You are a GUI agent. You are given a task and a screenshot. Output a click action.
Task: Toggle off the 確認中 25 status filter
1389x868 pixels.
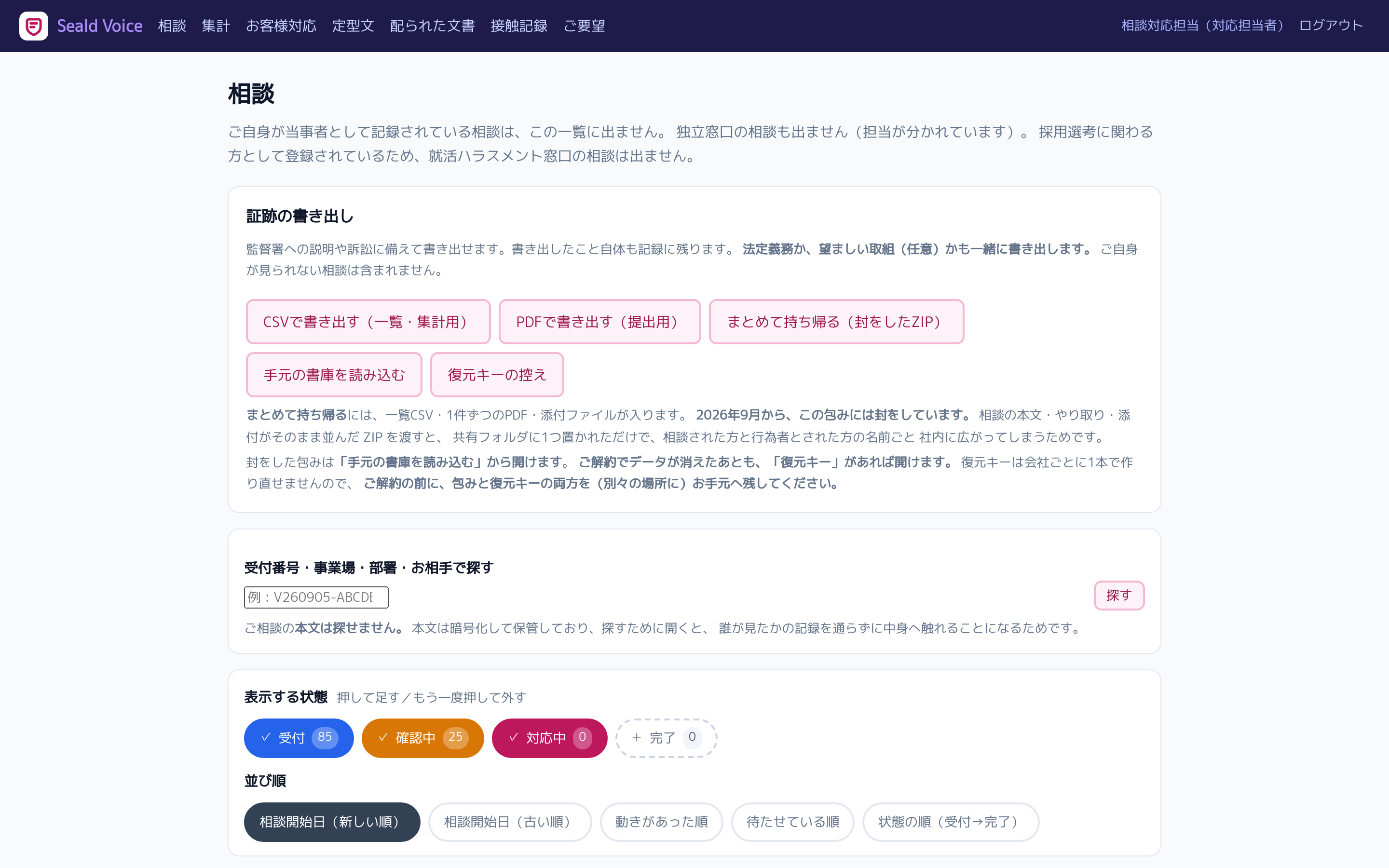[x=422, y=738]
